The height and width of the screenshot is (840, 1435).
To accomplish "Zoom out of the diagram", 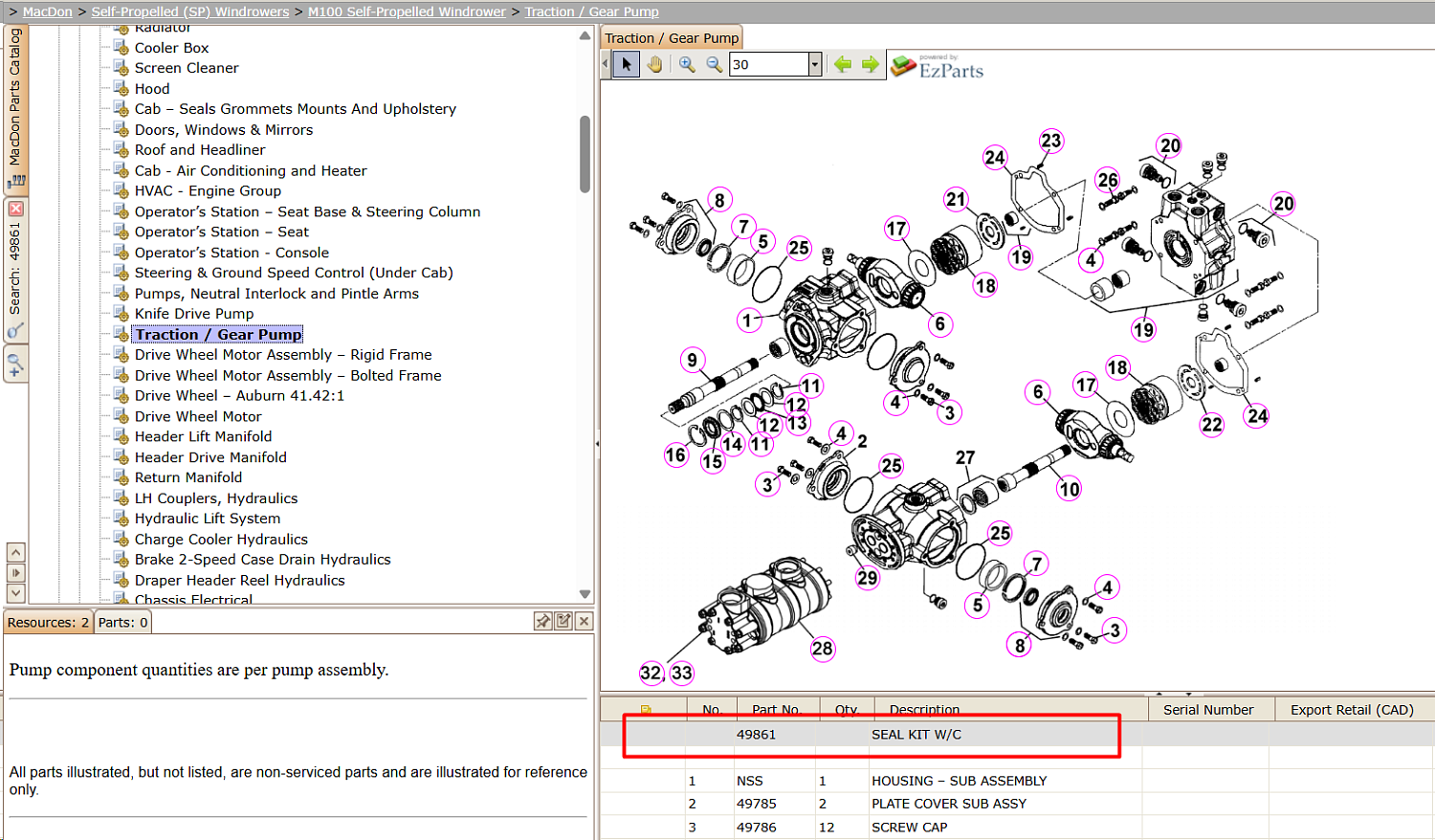I will (x=714, y=64).
